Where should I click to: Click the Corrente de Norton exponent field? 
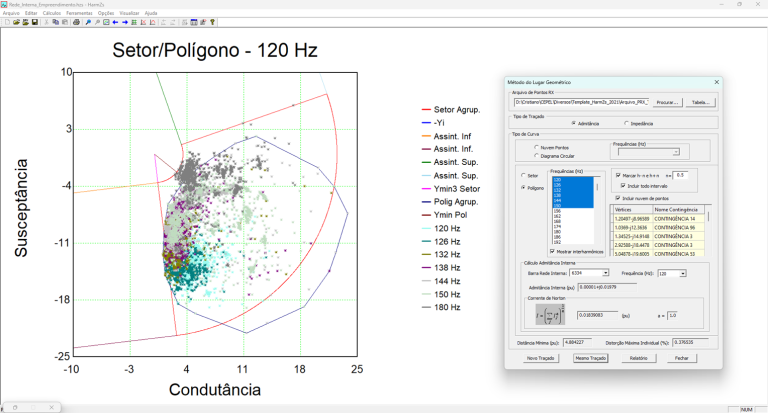click(673, 315)
